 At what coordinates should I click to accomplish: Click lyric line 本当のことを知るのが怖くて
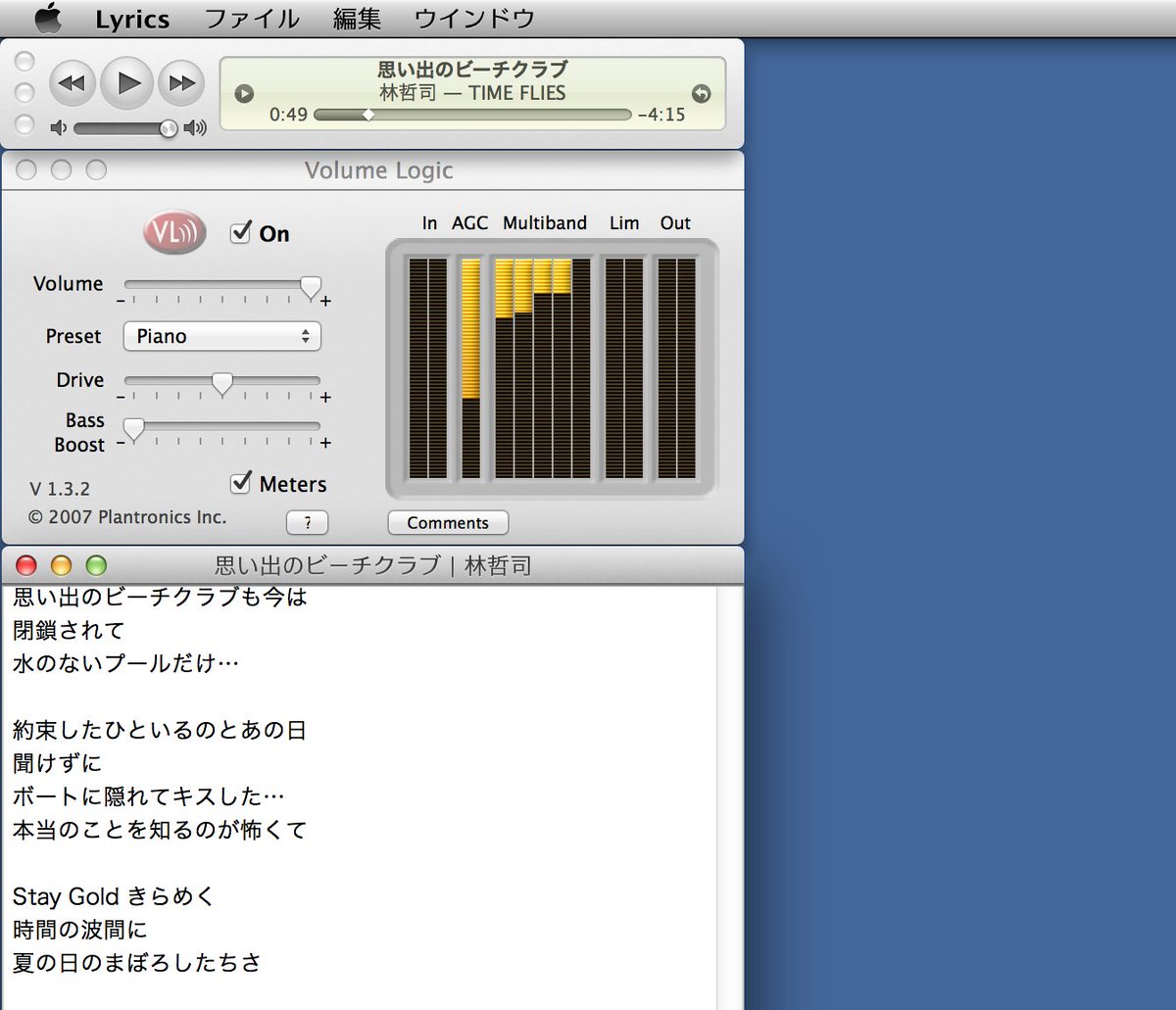[160, 830]
